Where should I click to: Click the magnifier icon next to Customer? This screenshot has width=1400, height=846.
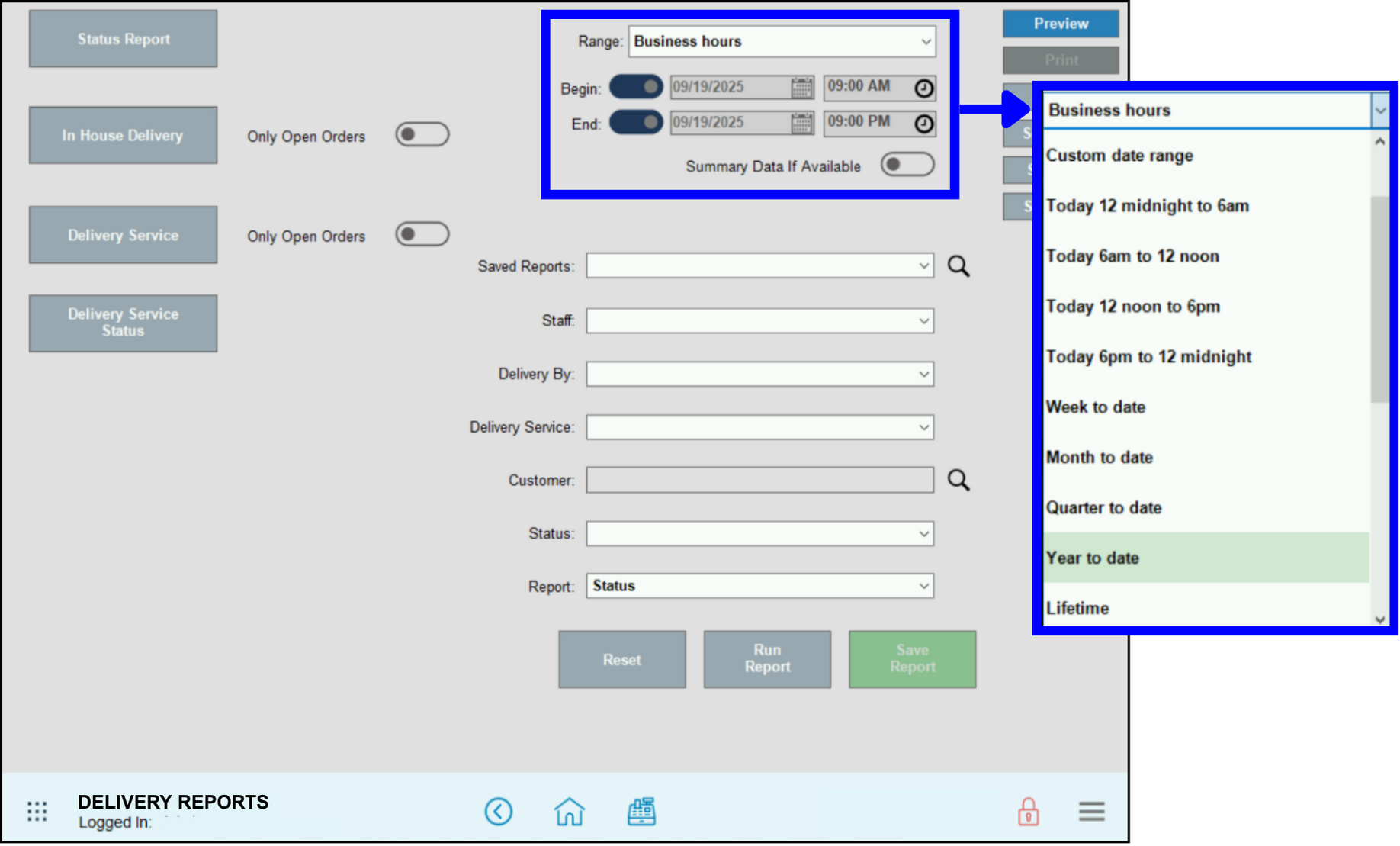click(x=958, y=480)
